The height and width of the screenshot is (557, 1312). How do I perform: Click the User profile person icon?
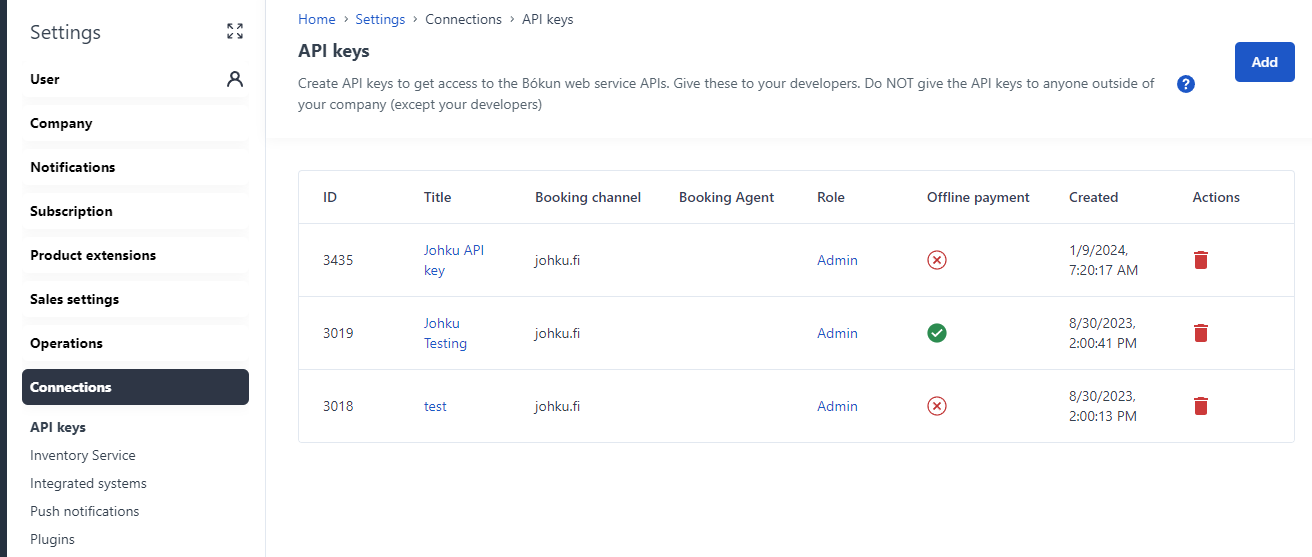[235, 79]
